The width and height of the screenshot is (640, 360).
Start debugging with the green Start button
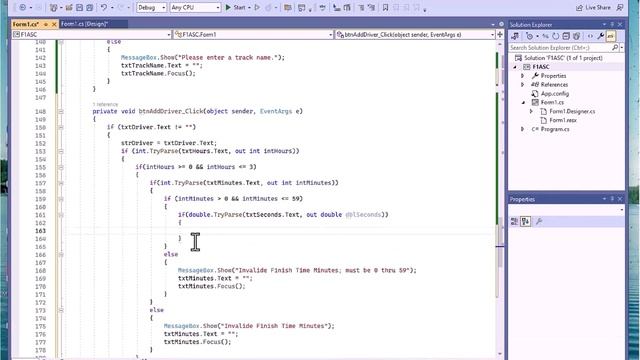tap(236, 7)
